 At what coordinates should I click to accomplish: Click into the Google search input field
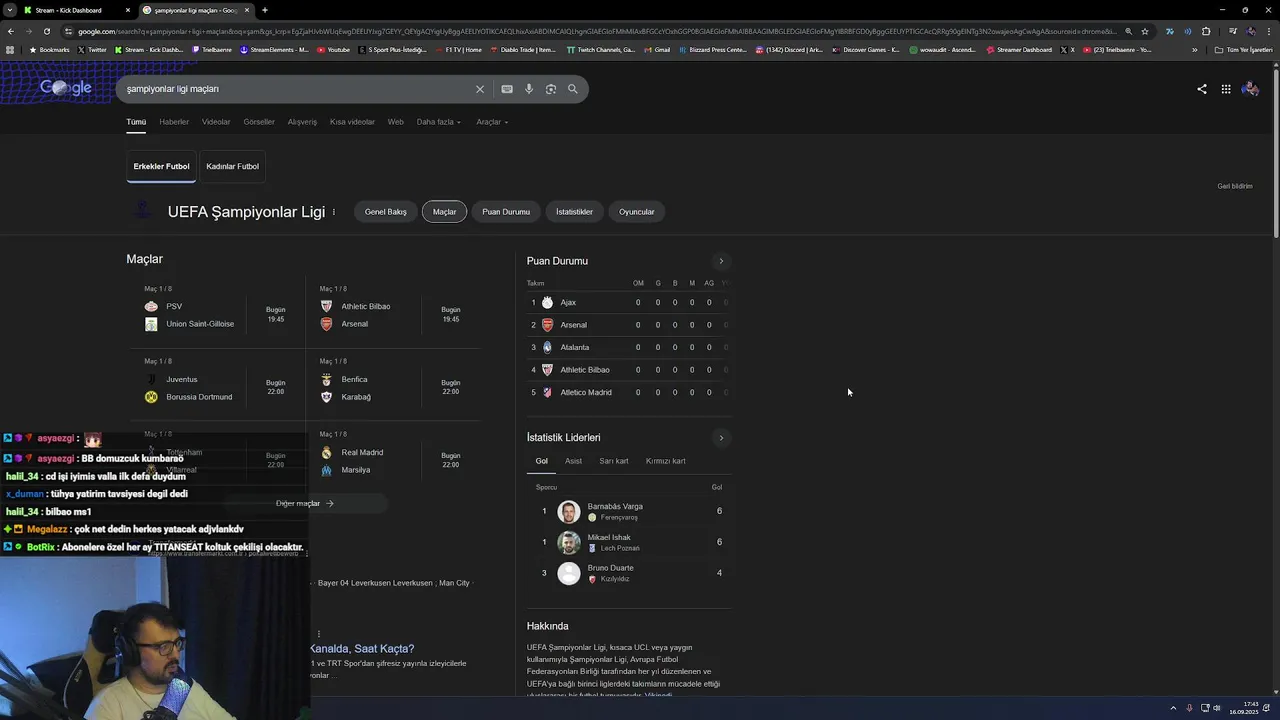pos(295,89)
